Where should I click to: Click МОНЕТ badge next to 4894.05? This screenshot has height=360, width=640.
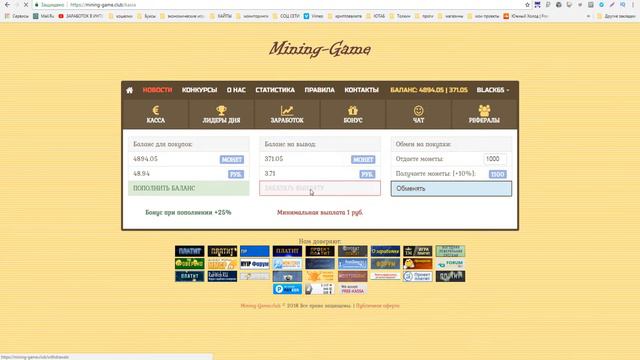231,160
